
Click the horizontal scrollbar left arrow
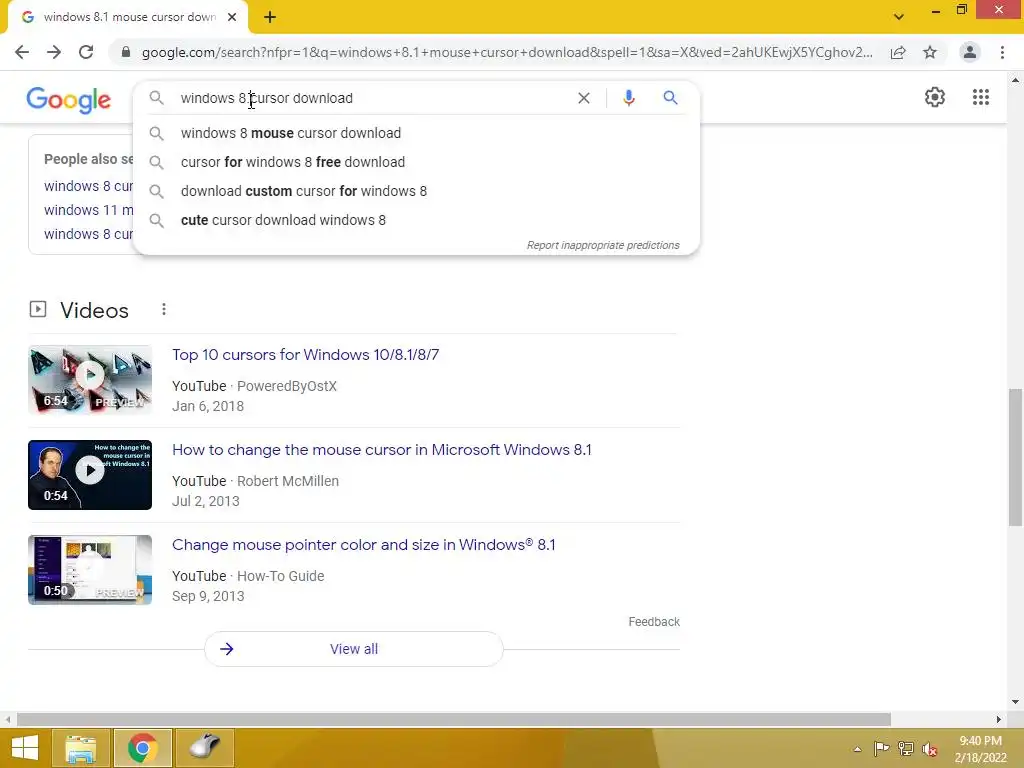[x=8, y=719]
